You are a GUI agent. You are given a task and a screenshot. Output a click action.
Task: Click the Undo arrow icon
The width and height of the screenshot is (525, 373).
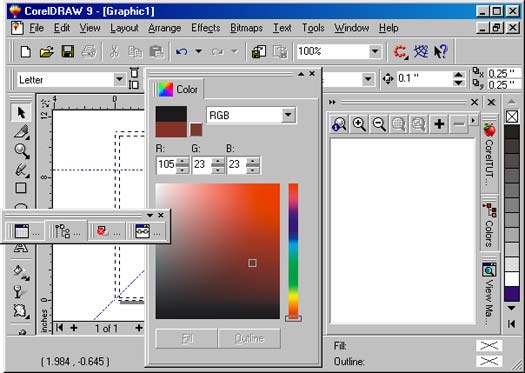point(181,52)
